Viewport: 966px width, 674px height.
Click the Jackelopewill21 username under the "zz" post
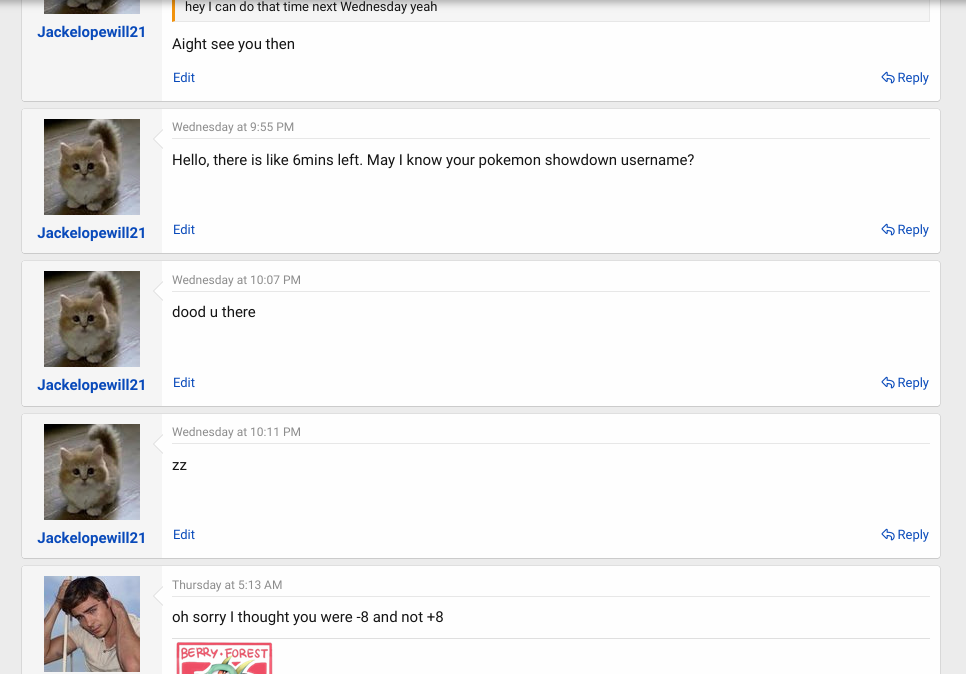(x=91, y=537)
